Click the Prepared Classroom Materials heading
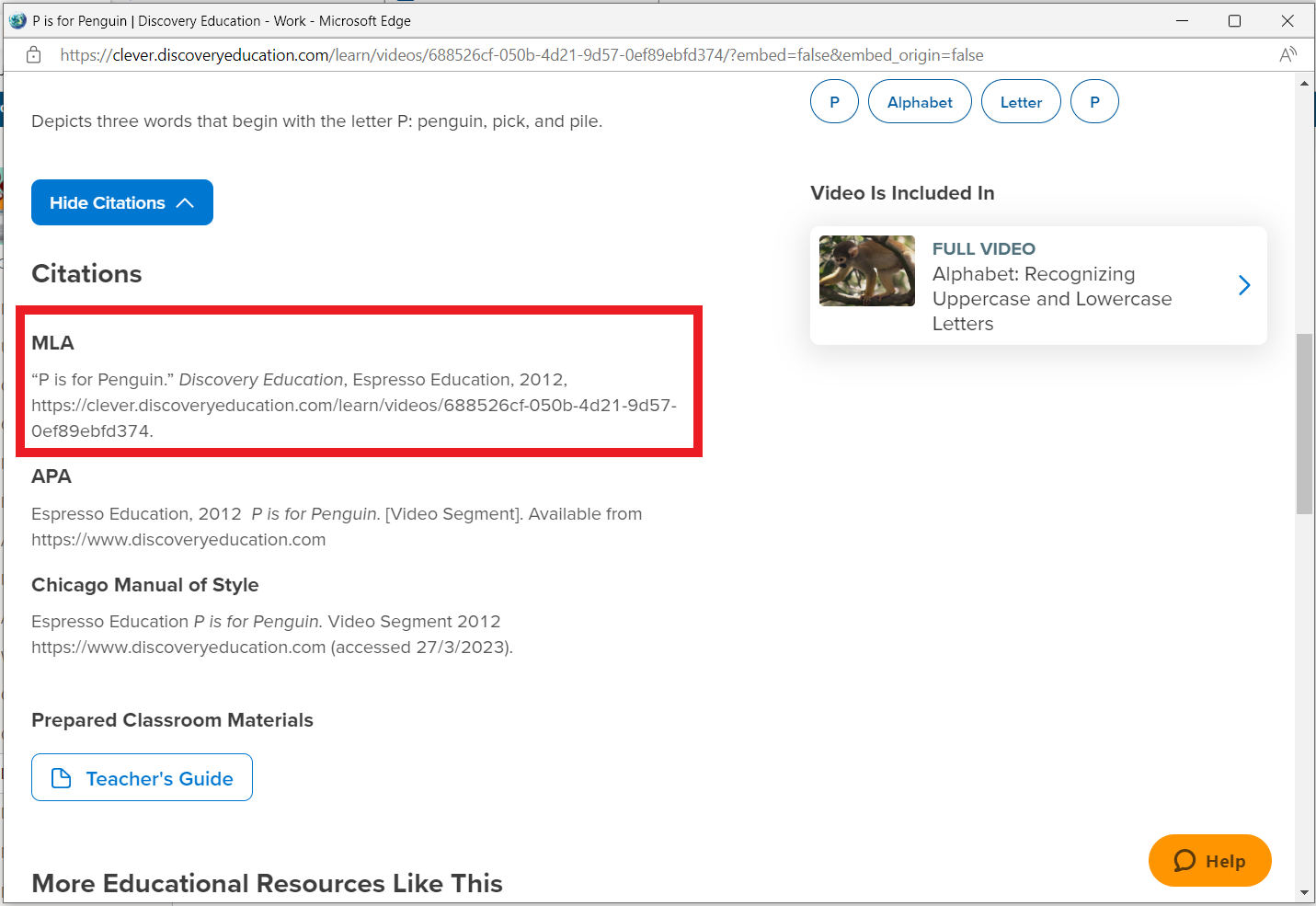Image resolution: width=1316 pixels, height=906 pixels. coord(172,720)
